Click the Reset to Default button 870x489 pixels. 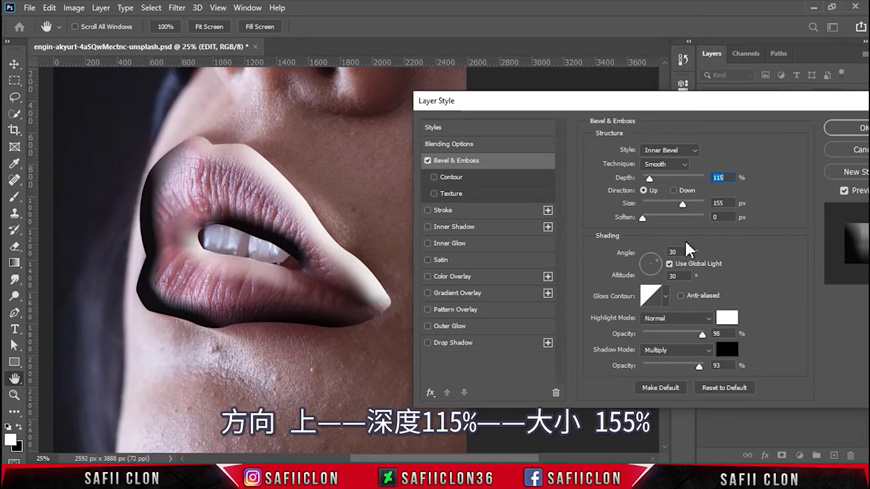[723, 387]
